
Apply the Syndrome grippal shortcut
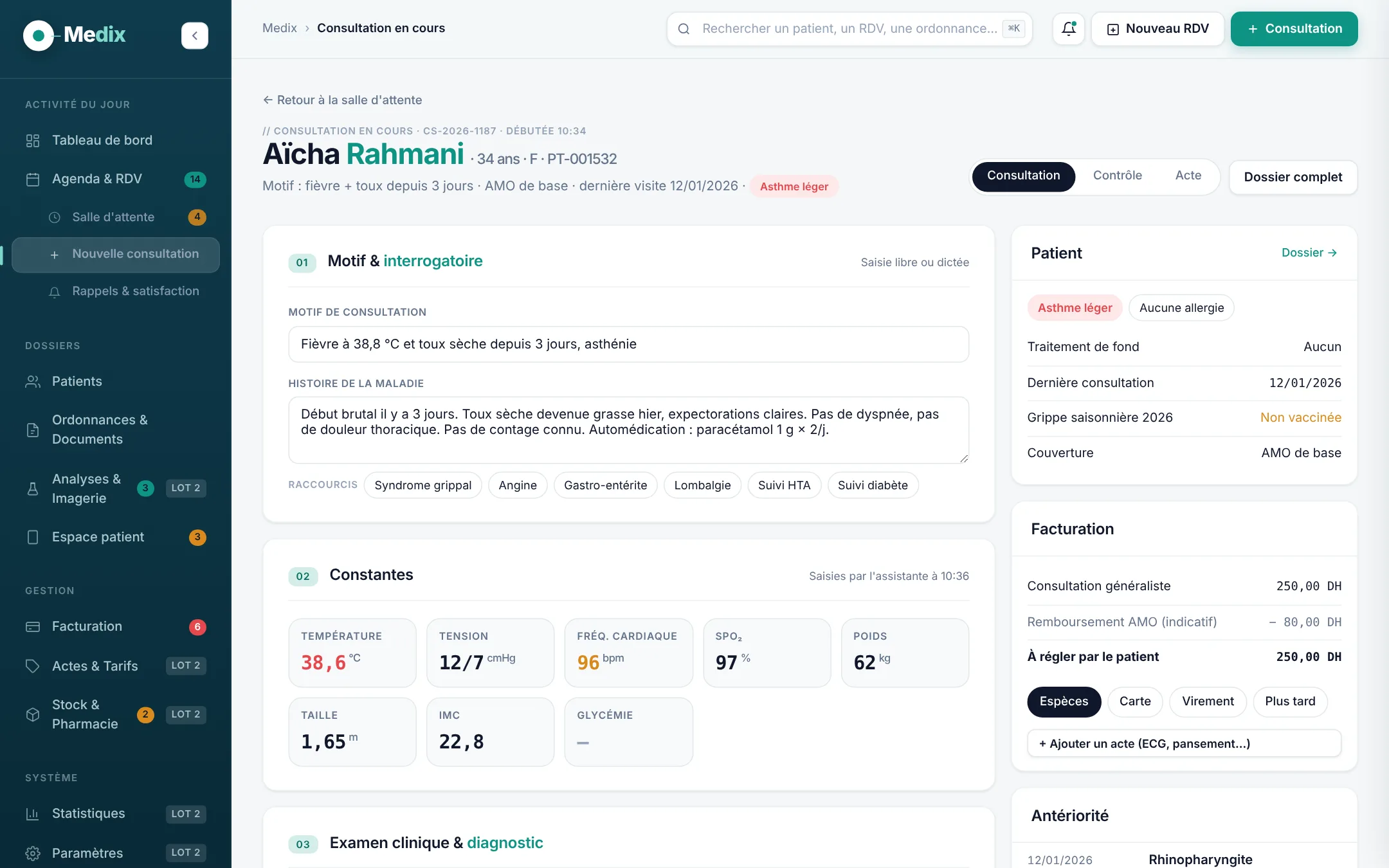422,485
